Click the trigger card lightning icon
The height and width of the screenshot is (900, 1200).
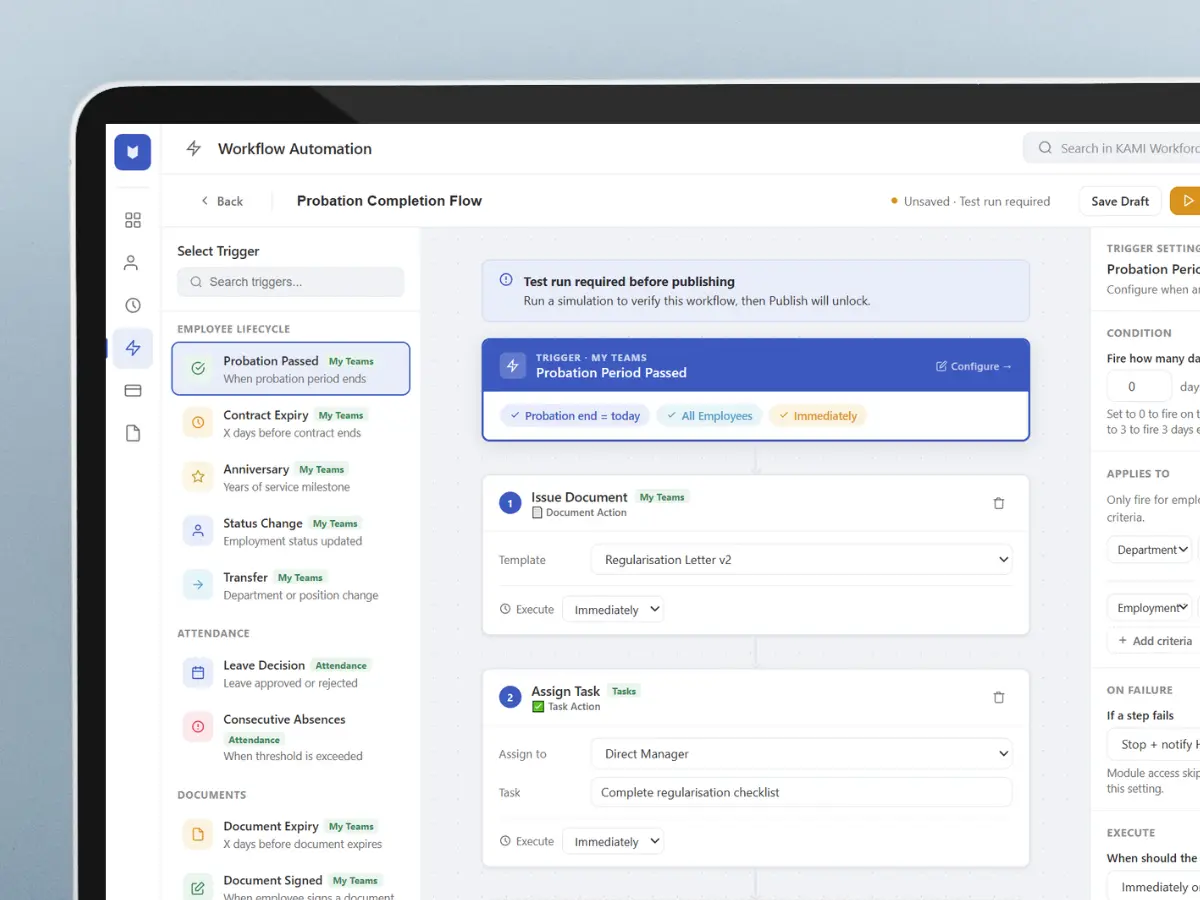[x=513, y=366]
